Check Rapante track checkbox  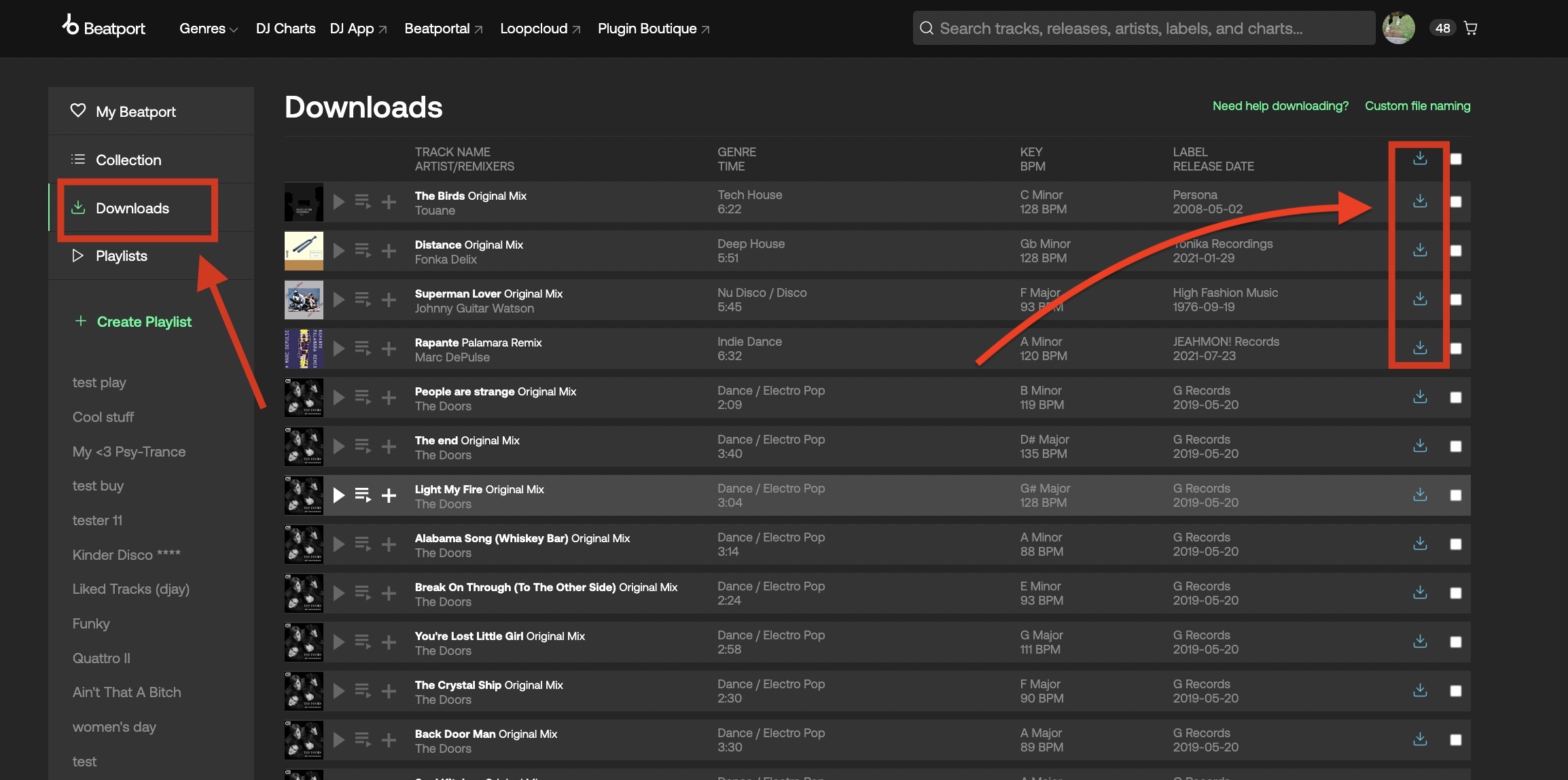(1456, 349)
